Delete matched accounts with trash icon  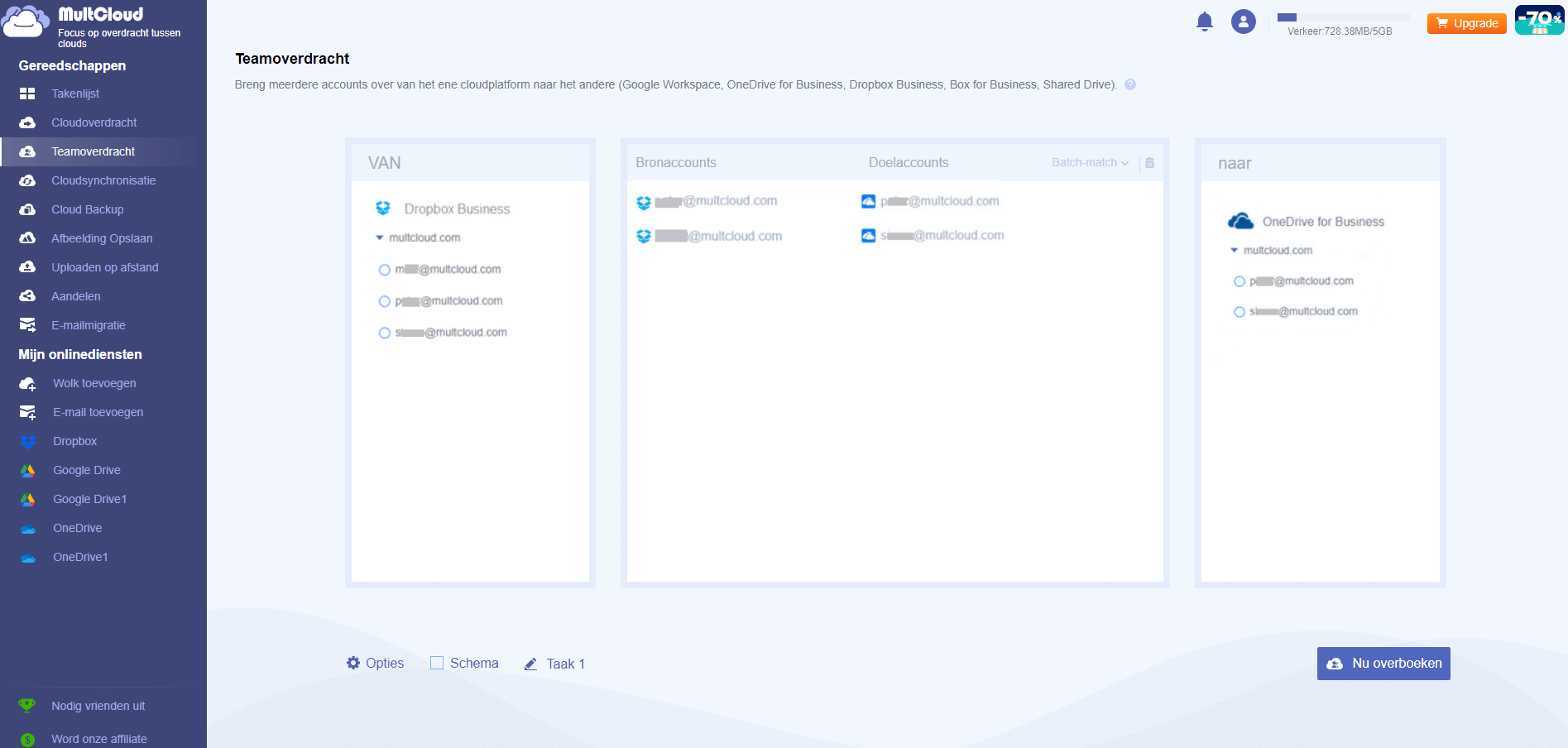[1149, 163]
